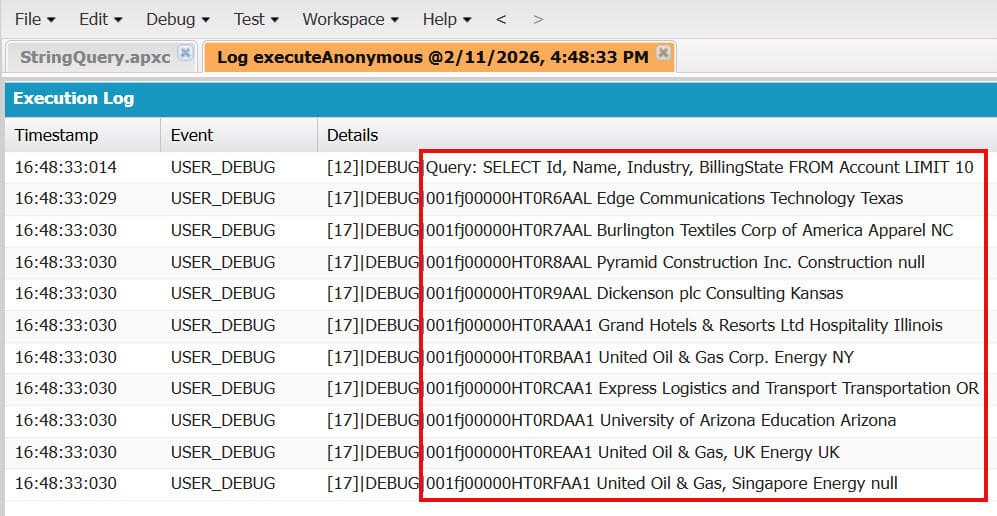Open the Help menu

click(447, 20)
